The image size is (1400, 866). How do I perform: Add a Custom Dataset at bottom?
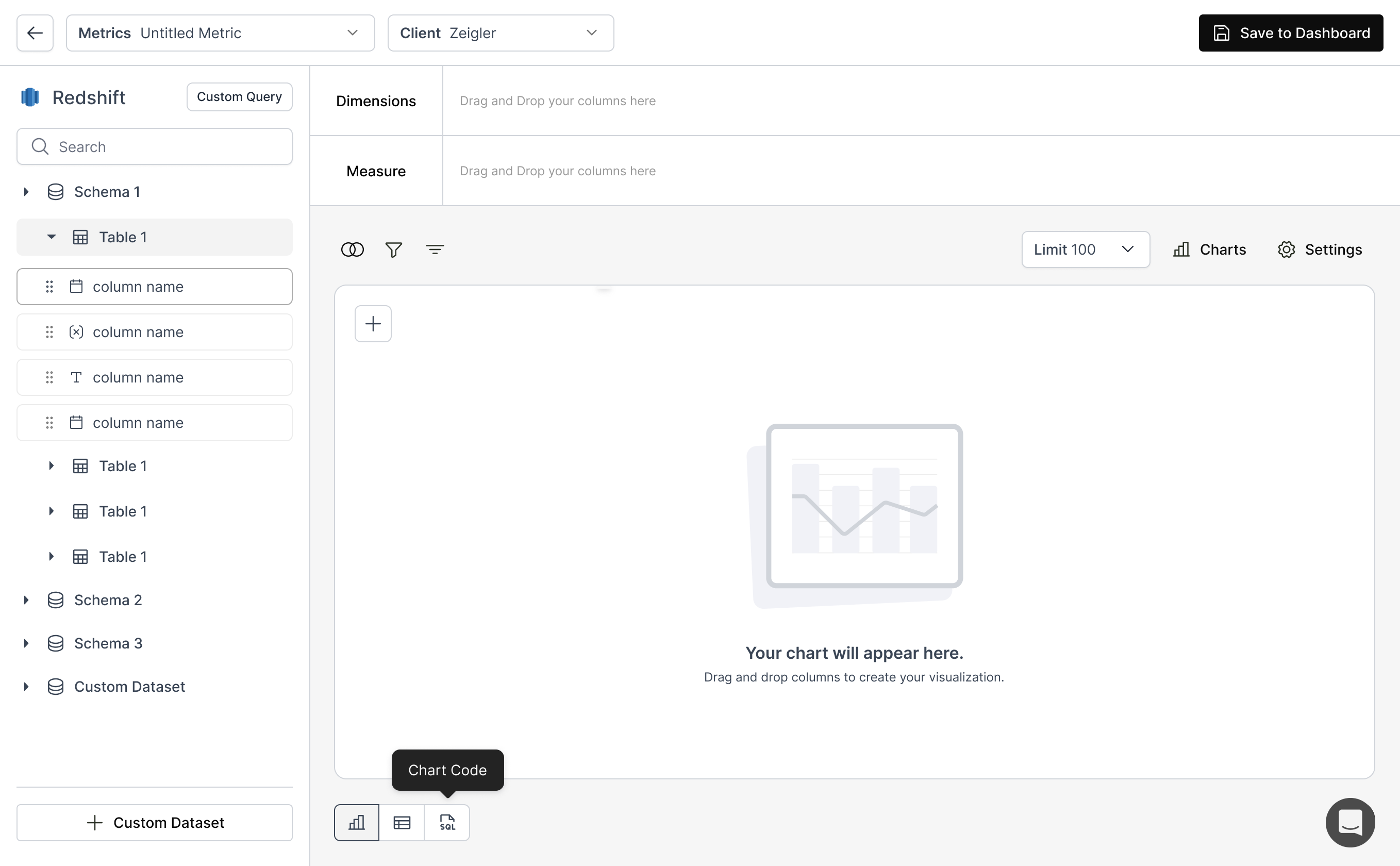point(155,823)
